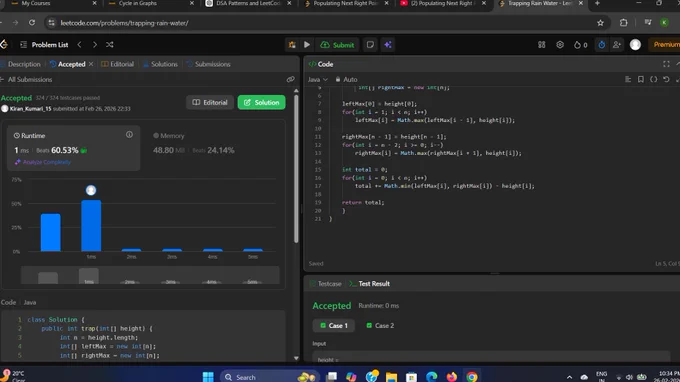This screenshot has height=382, width=680.
Task: Run code with the play icon
Action: 307,45
